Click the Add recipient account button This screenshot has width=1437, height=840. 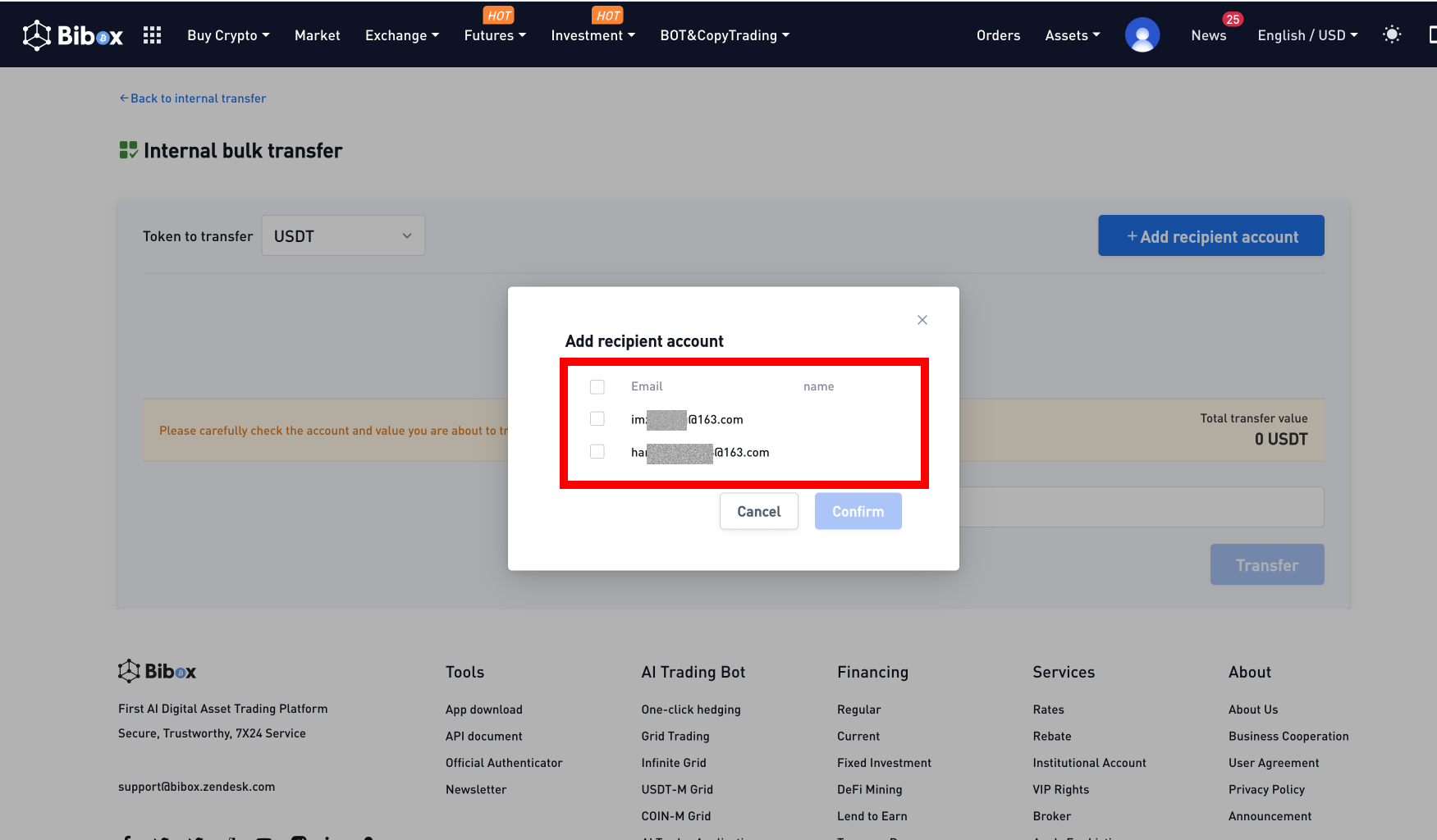click(x=1210, y=236)
